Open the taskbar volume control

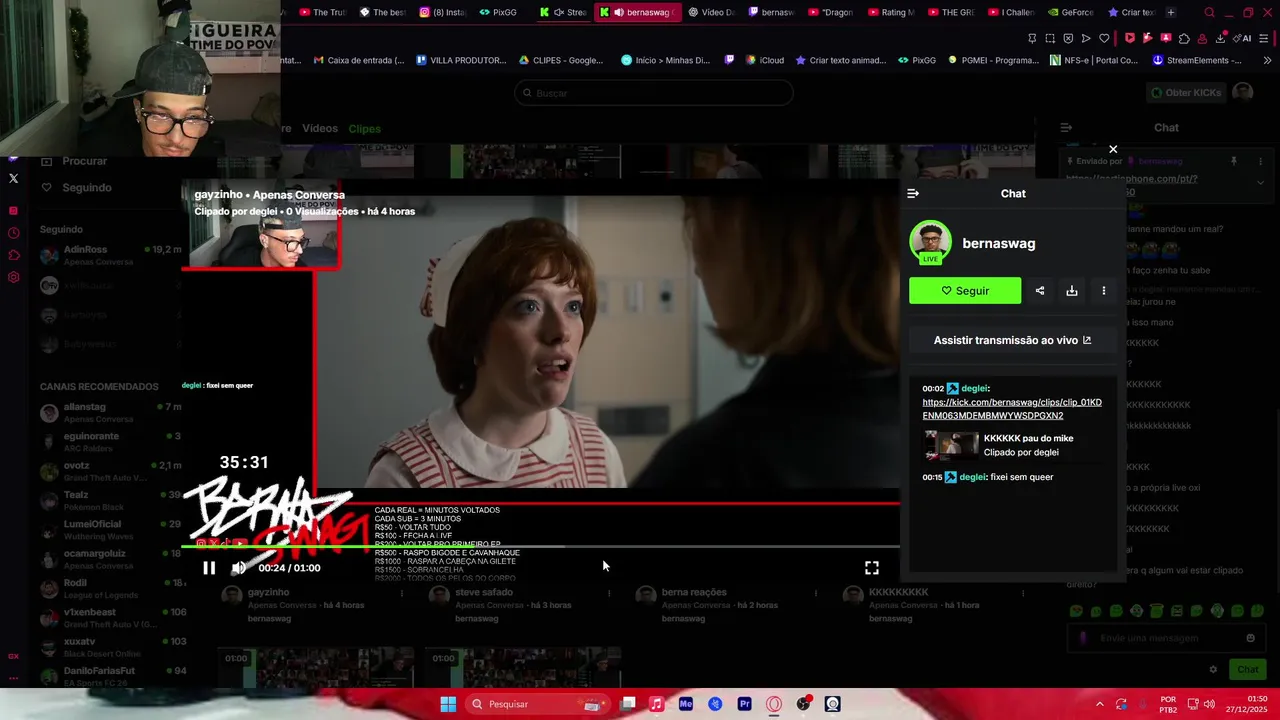click(x=1209, y=704)
